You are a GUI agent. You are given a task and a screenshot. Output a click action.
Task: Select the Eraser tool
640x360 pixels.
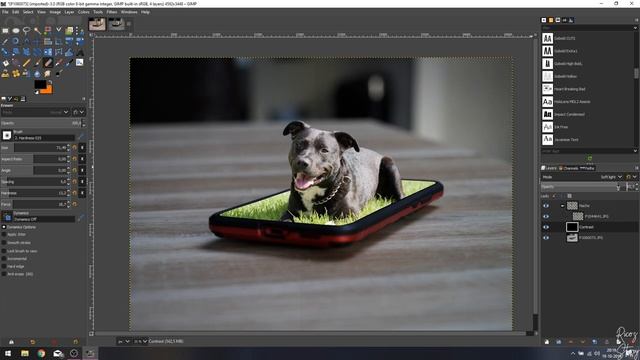click(x=48, y=63)
